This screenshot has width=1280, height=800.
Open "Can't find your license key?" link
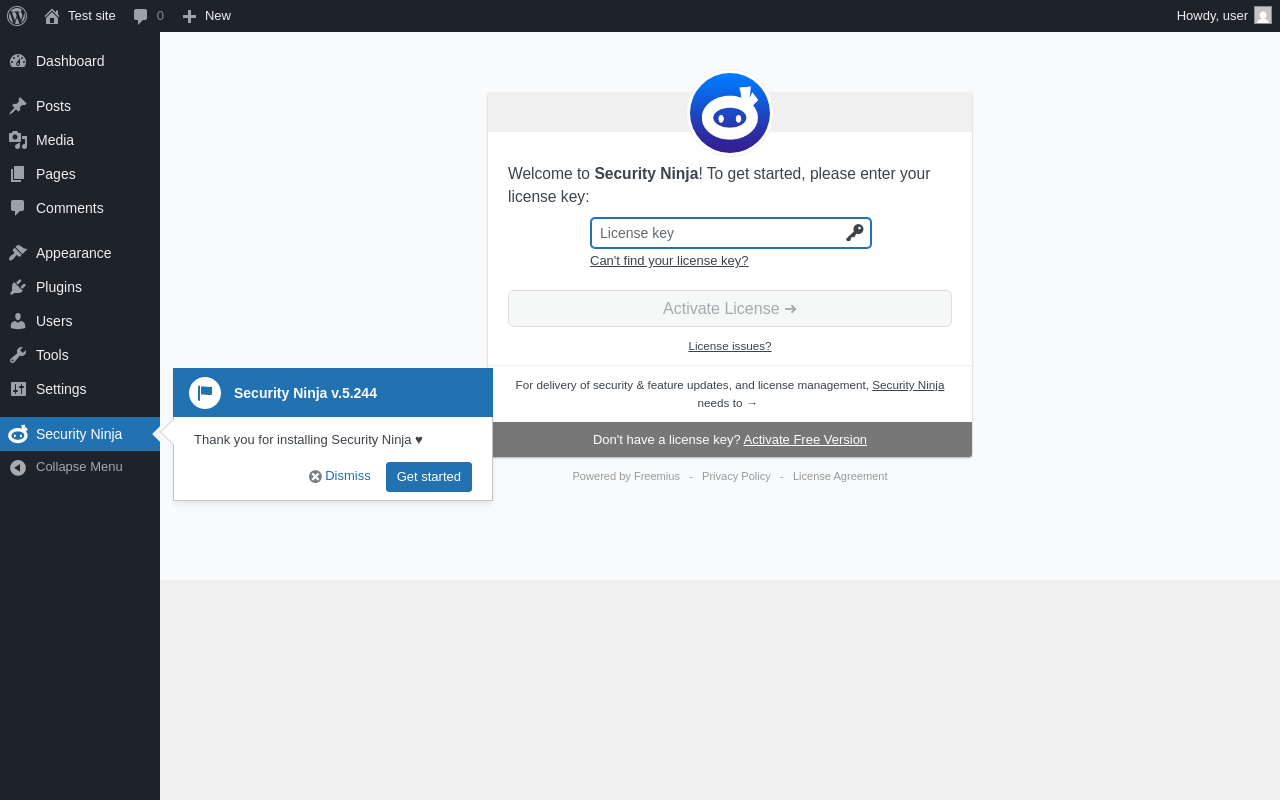coord(669,261)
